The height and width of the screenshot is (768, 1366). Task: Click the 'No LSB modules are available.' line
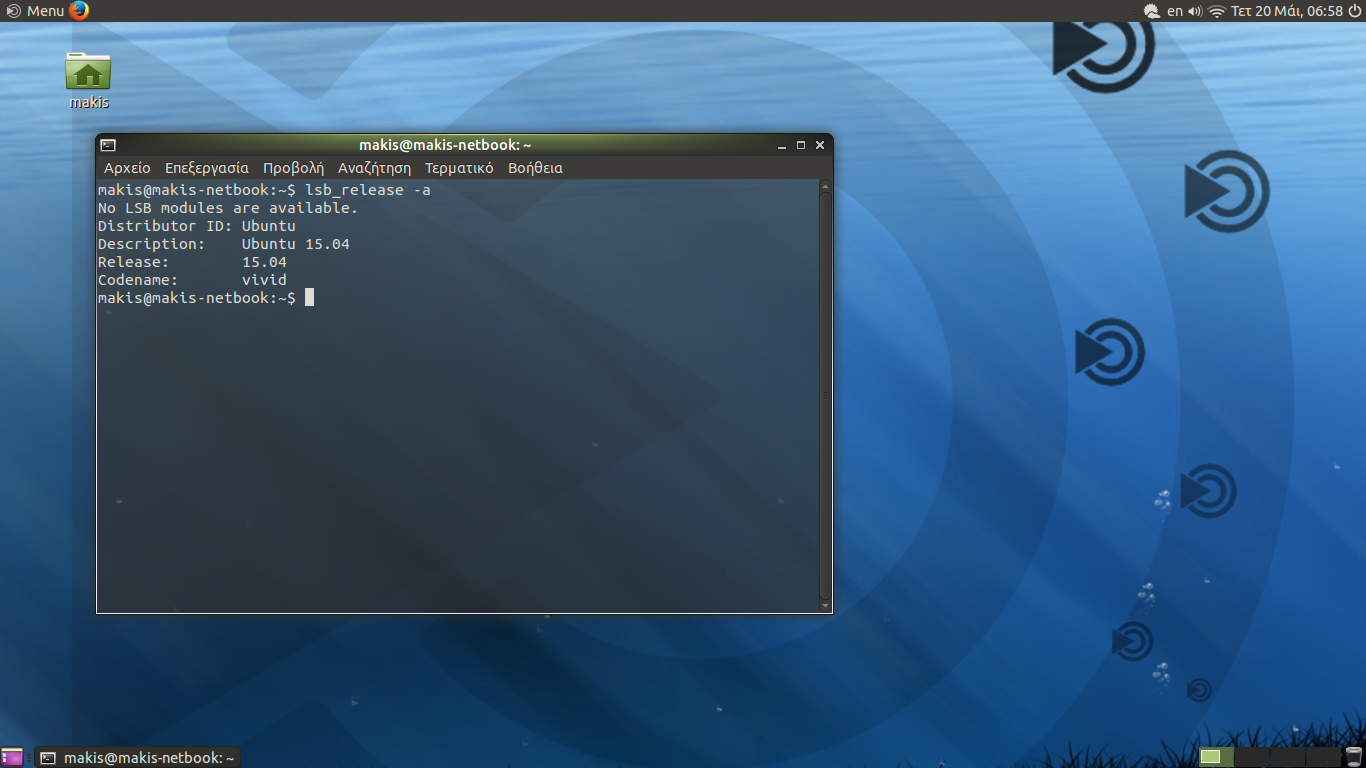coord(227,208)
